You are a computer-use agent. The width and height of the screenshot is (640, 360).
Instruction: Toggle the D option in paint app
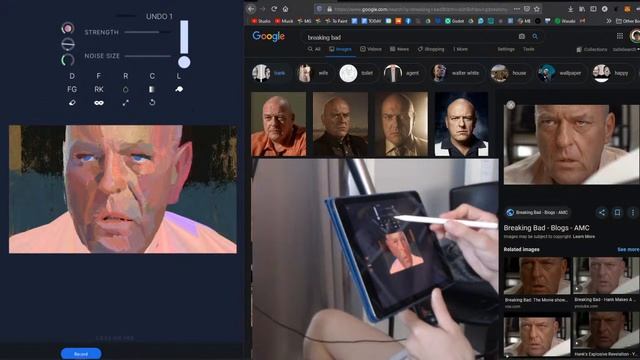[x=72, y=76]
